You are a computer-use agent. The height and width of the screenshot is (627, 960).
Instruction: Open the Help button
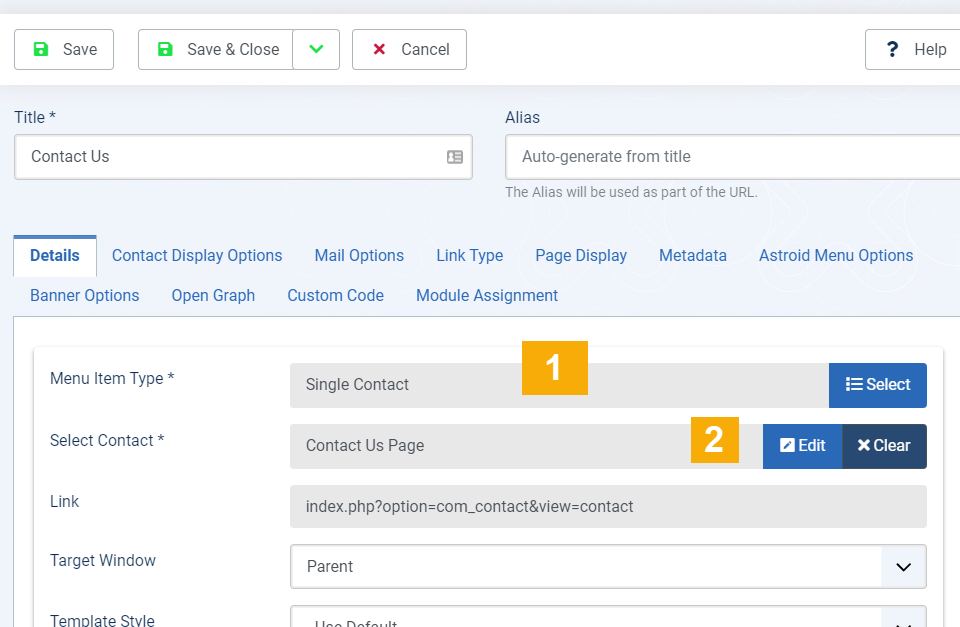tap(915, 50)
